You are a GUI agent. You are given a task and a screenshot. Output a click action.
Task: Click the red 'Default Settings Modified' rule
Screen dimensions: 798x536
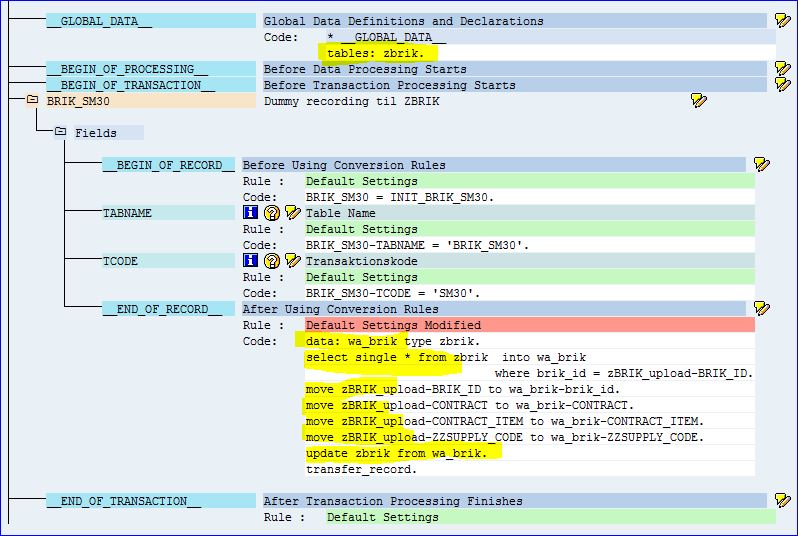coord(530,325)
